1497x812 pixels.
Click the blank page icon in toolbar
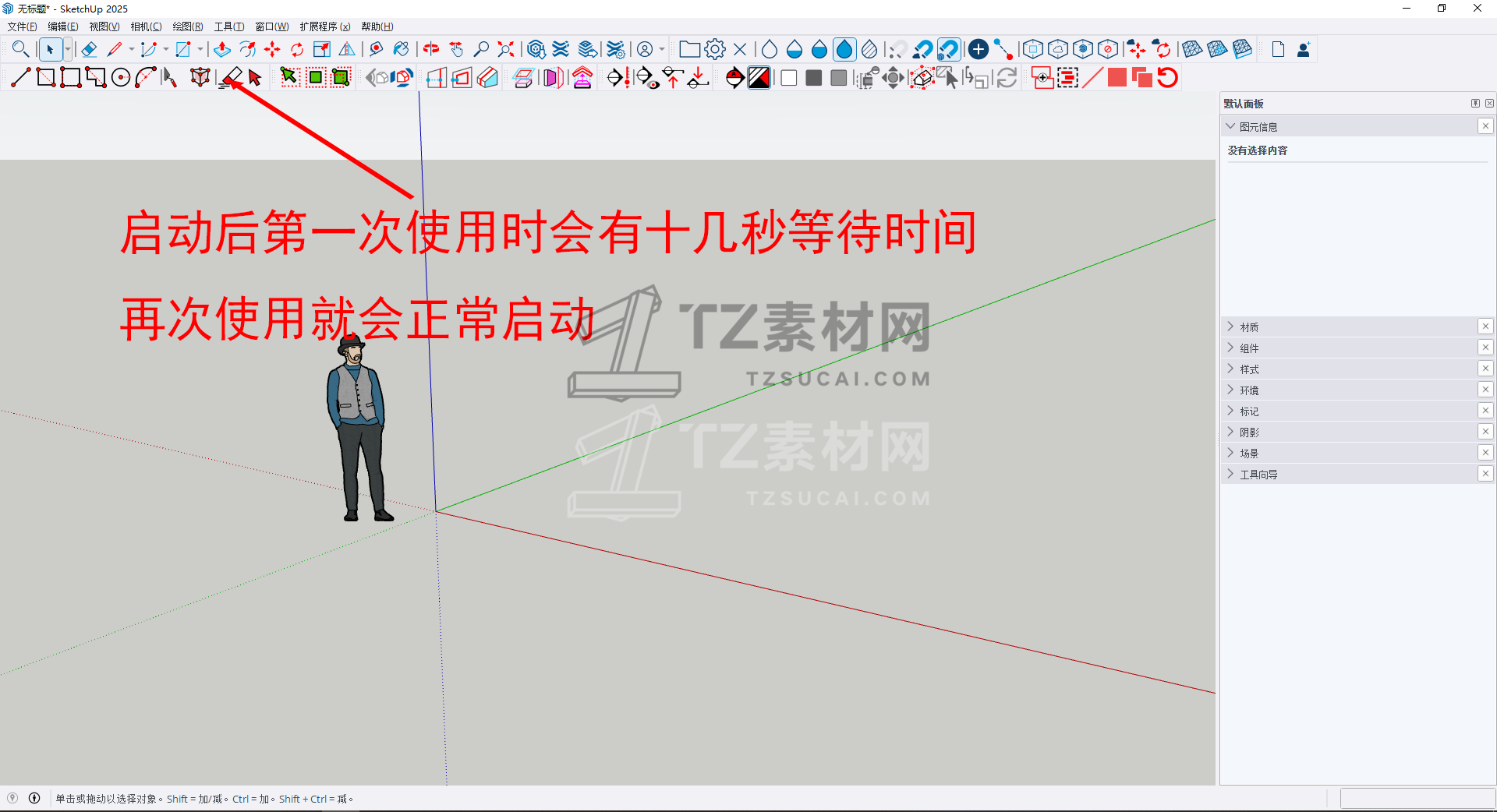[1278, 50]
